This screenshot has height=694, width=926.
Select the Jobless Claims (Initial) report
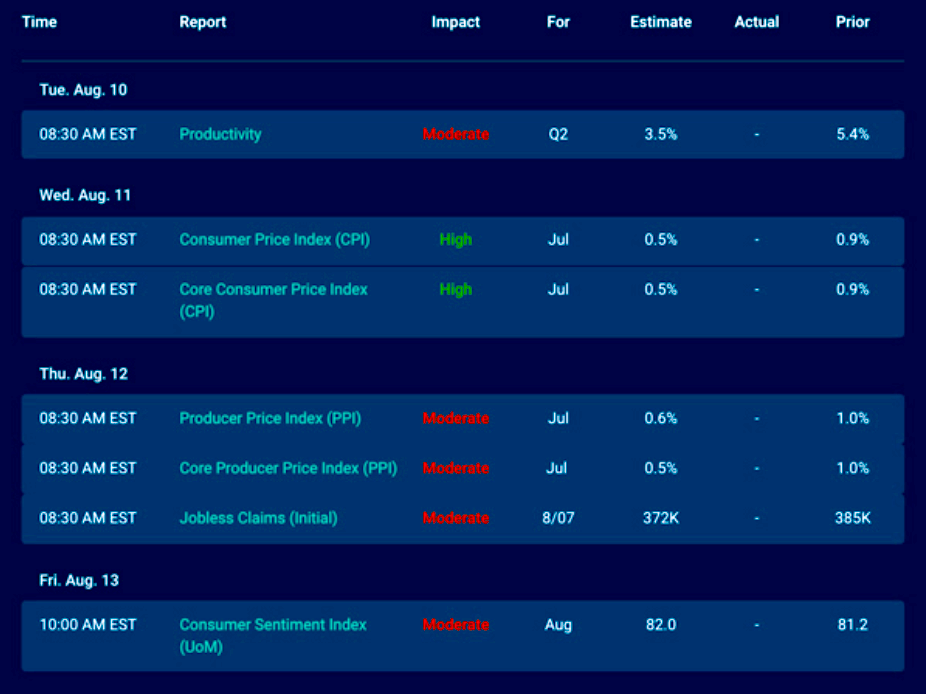point(258,518)
